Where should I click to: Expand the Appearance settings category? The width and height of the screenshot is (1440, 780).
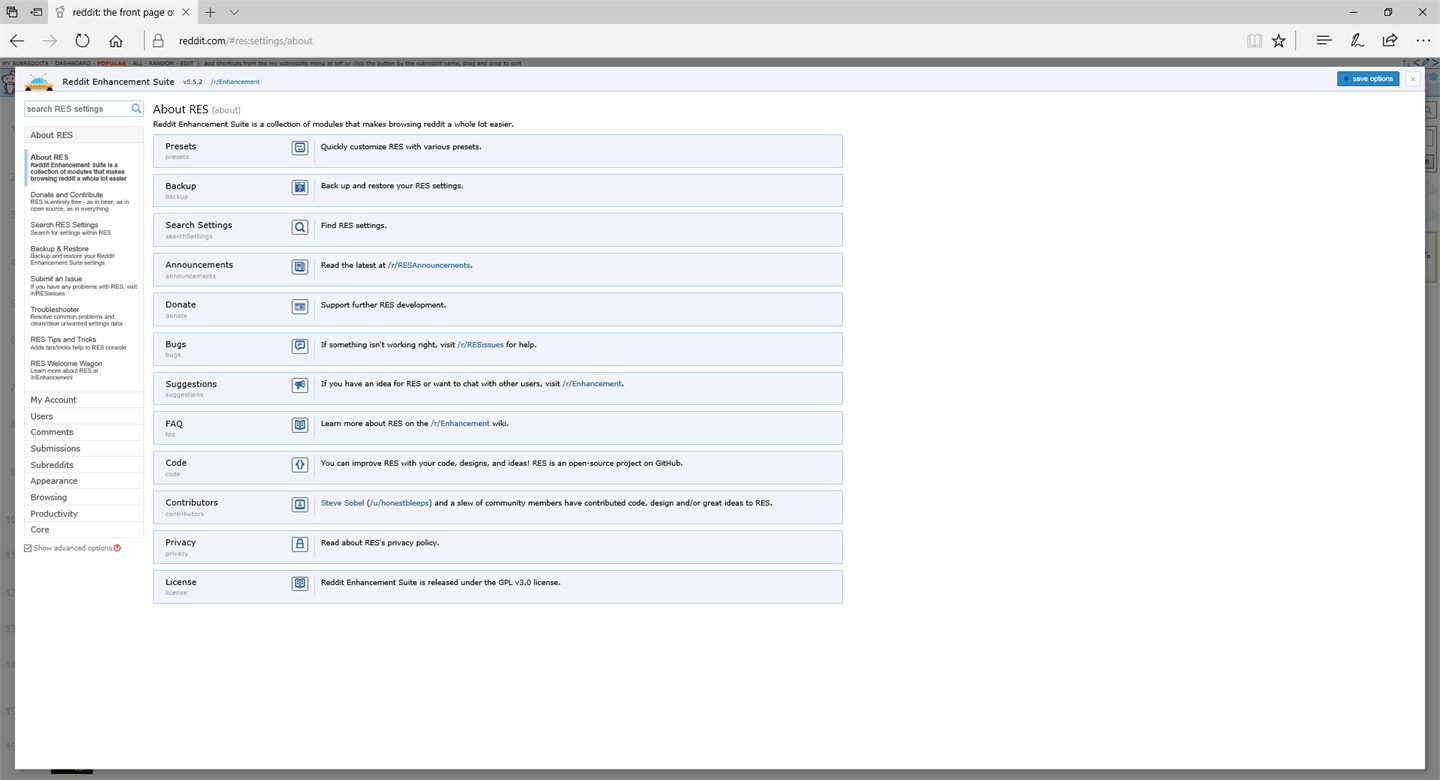pos(84,481)
